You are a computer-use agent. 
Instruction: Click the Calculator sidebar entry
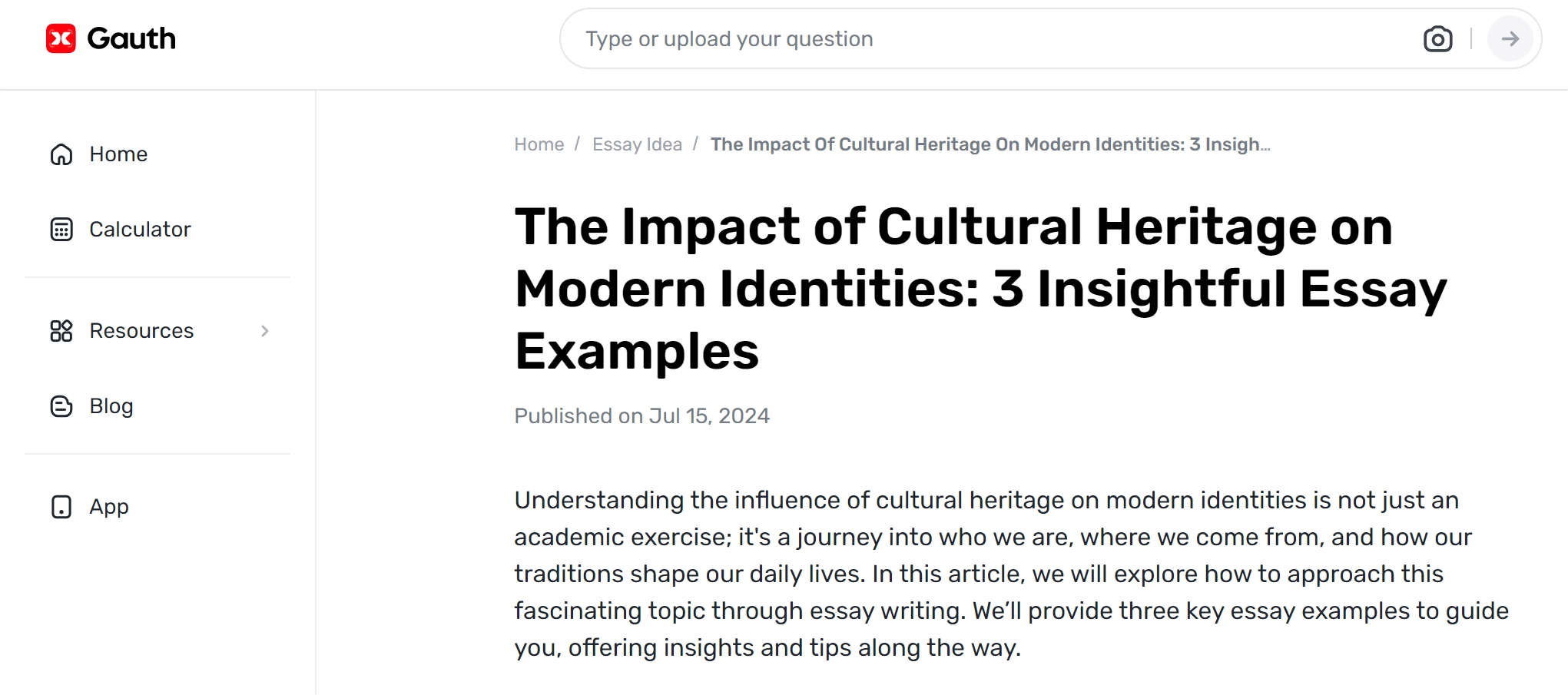coord(141,229)
